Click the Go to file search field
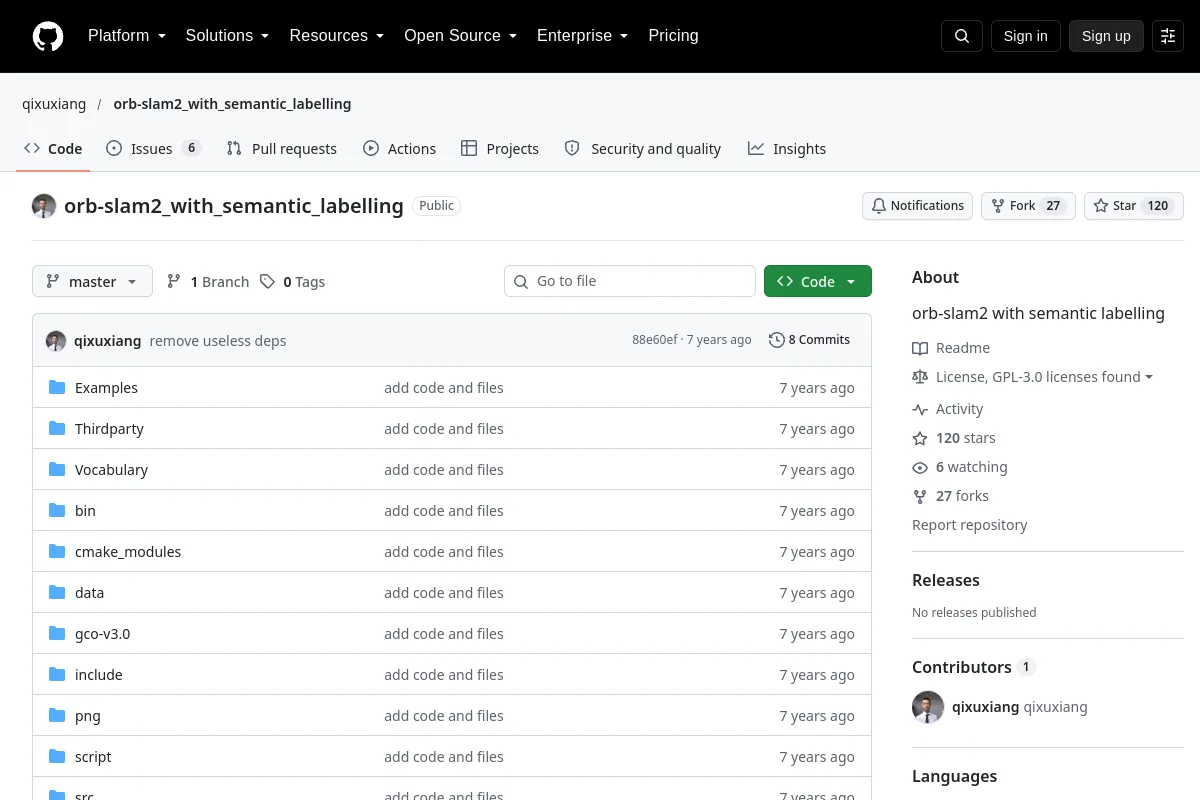 pyautogui.click(x=630, y=281)
